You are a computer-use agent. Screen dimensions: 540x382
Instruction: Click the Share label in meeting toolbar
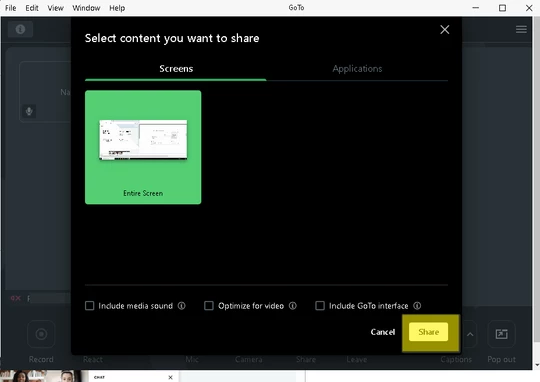coord(306,359)
